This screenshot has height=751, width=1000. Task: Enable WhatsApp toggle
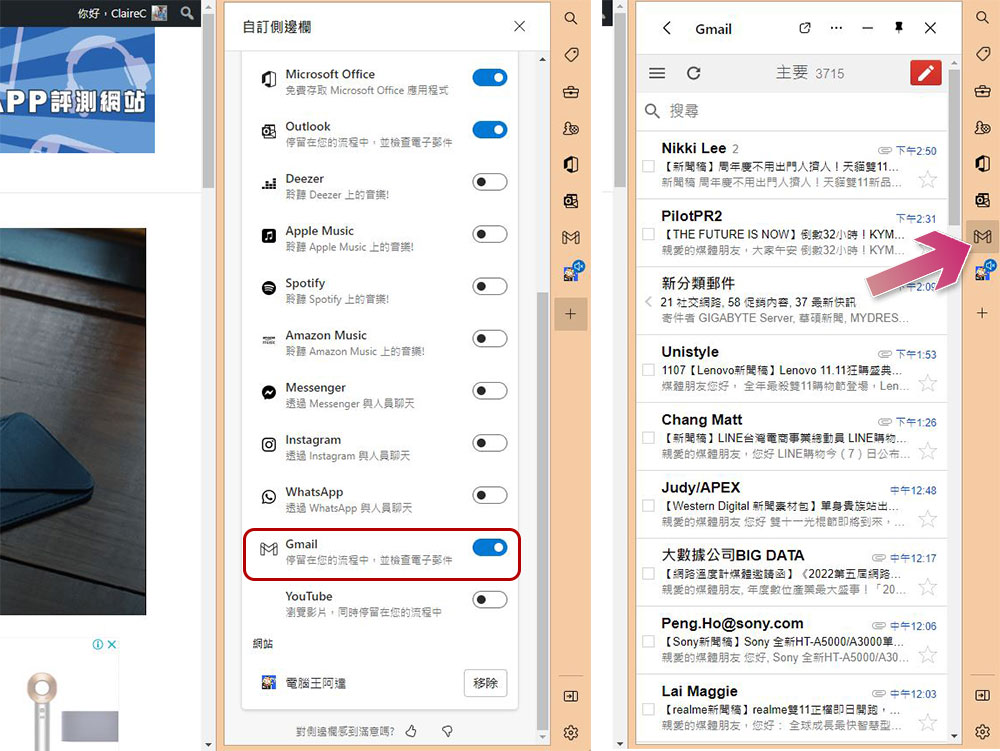coord(490,495)
